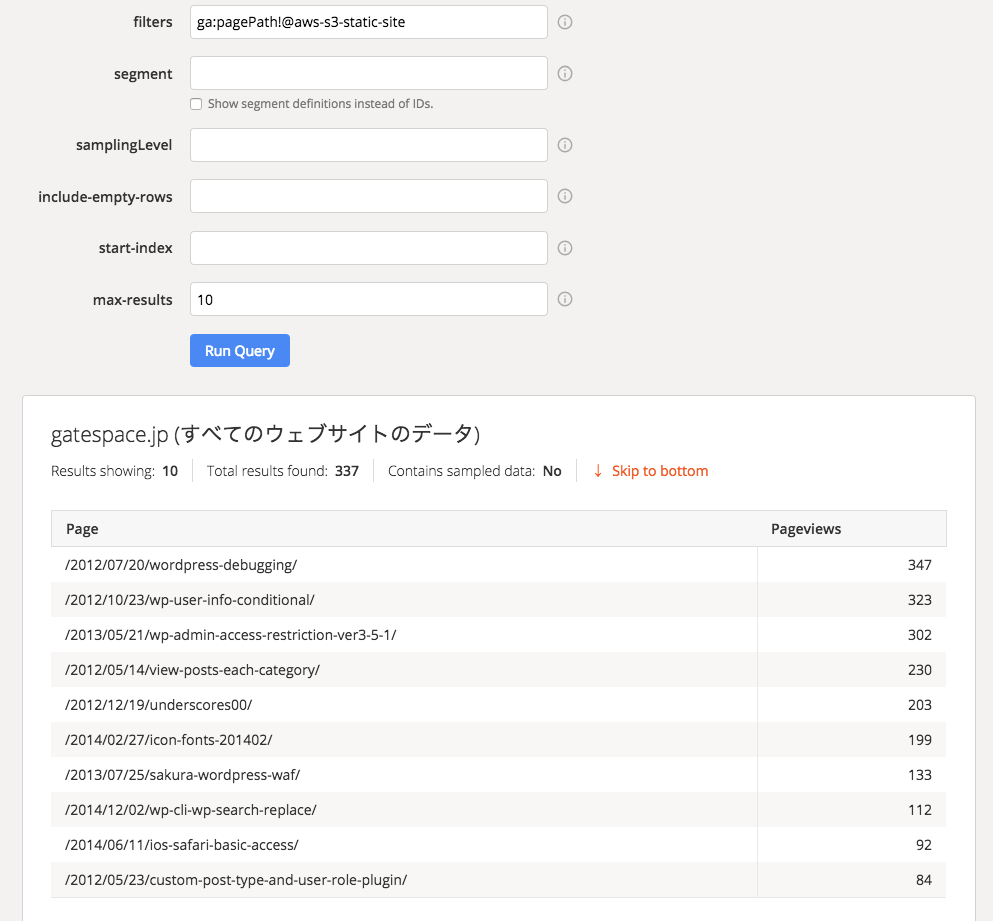Open the samplingLevel dropdown field
This screenshot has width=993, height=921.
click(368, 144)
